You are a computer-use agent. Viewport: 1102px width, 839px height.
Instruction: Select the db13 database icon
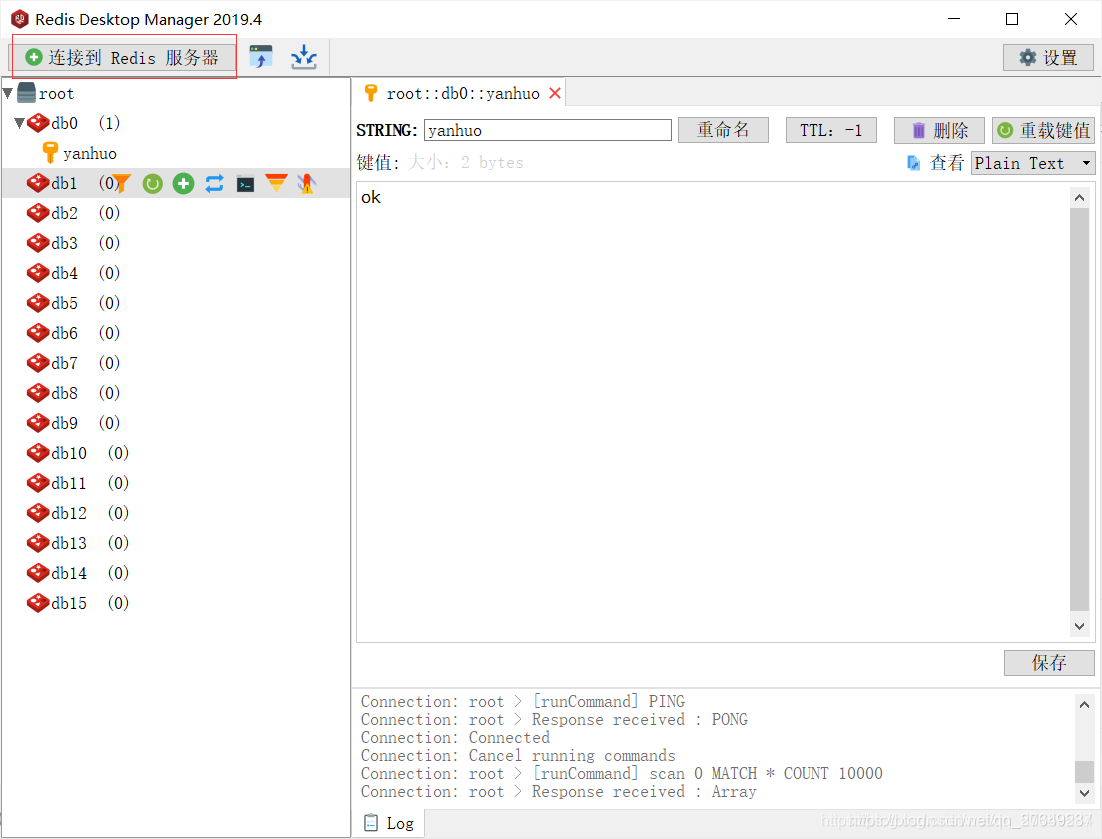pos(38,543)
